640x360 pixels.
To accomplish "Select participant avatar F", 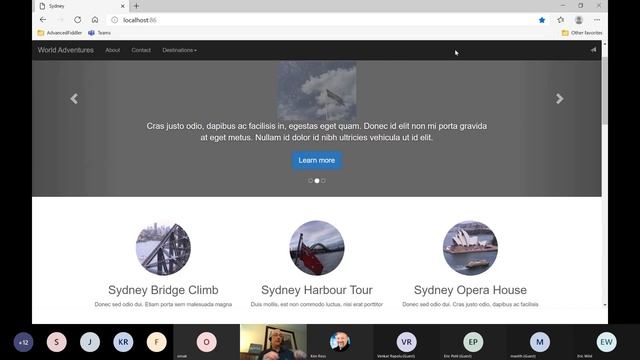I will click(156, 342).
